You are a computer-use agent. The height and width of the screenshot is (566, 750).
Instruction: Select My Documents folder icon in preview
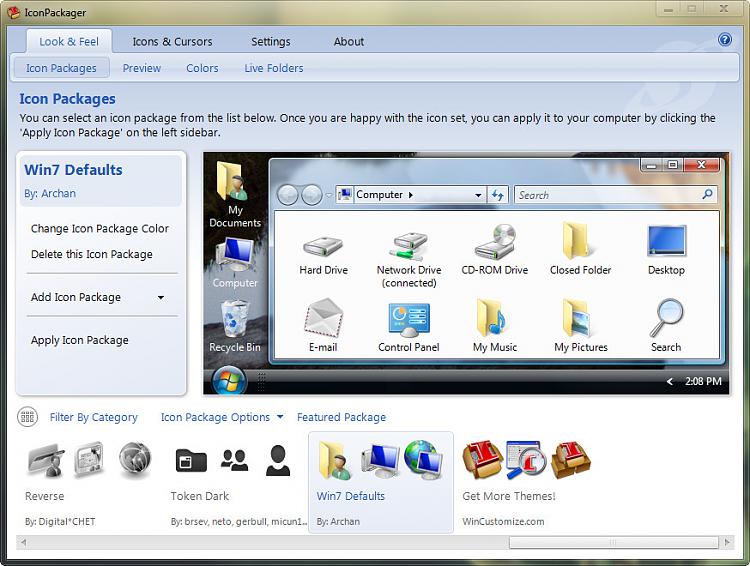click(x=234, y=181)
